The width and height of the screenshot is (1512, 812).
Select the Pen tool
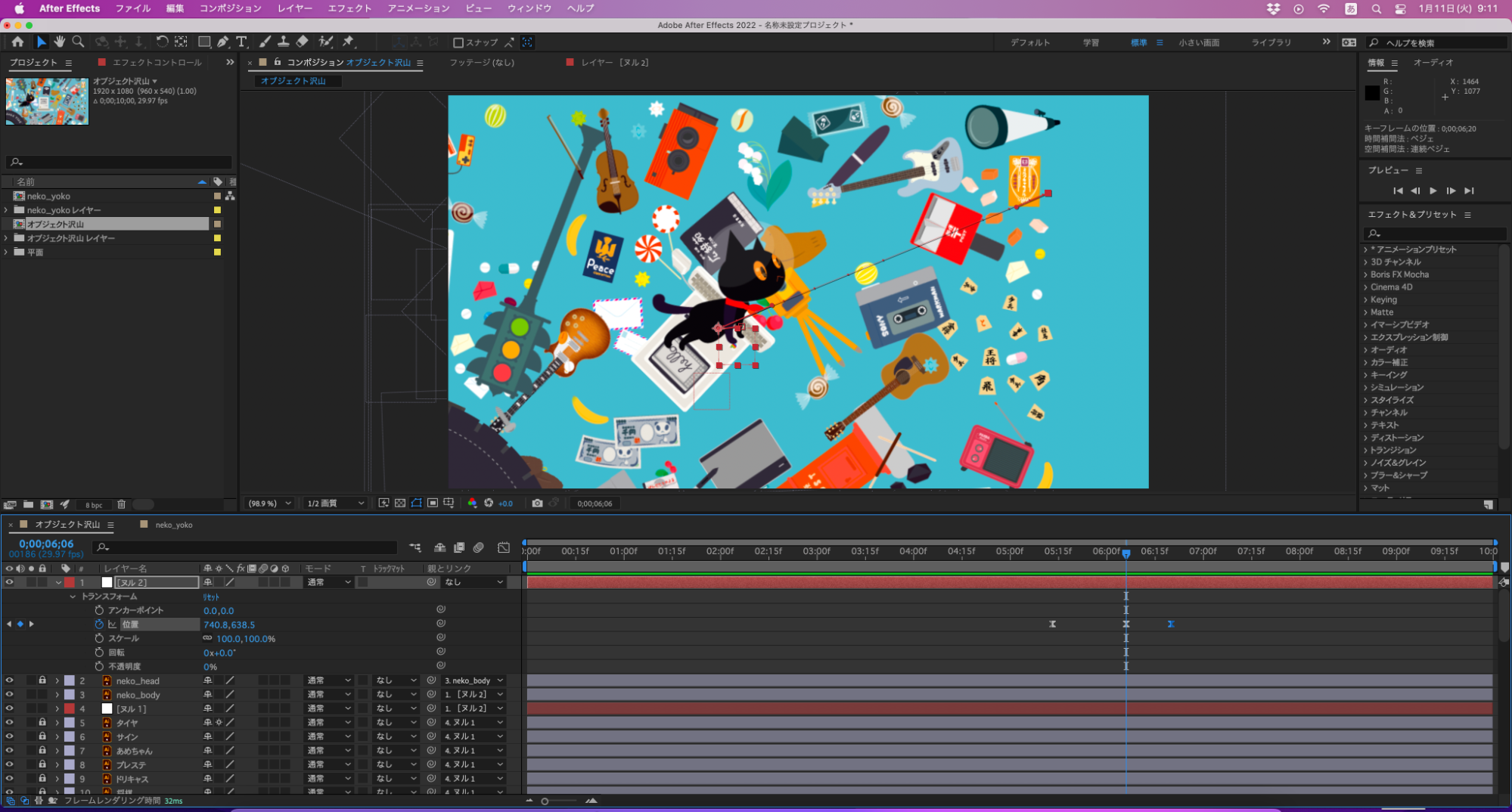tap(223, 42)
